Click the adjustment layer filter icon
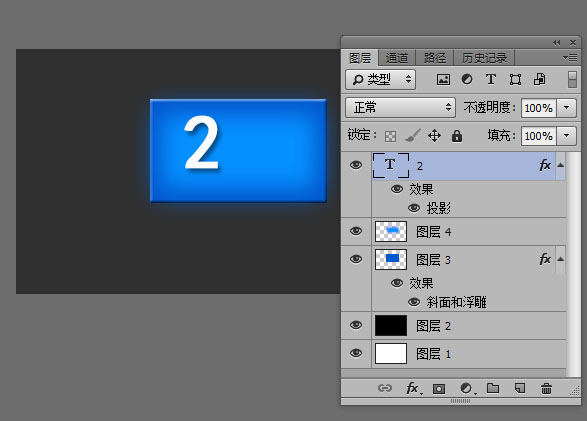Viewport: 587px width, 421px height. point(467,79)
